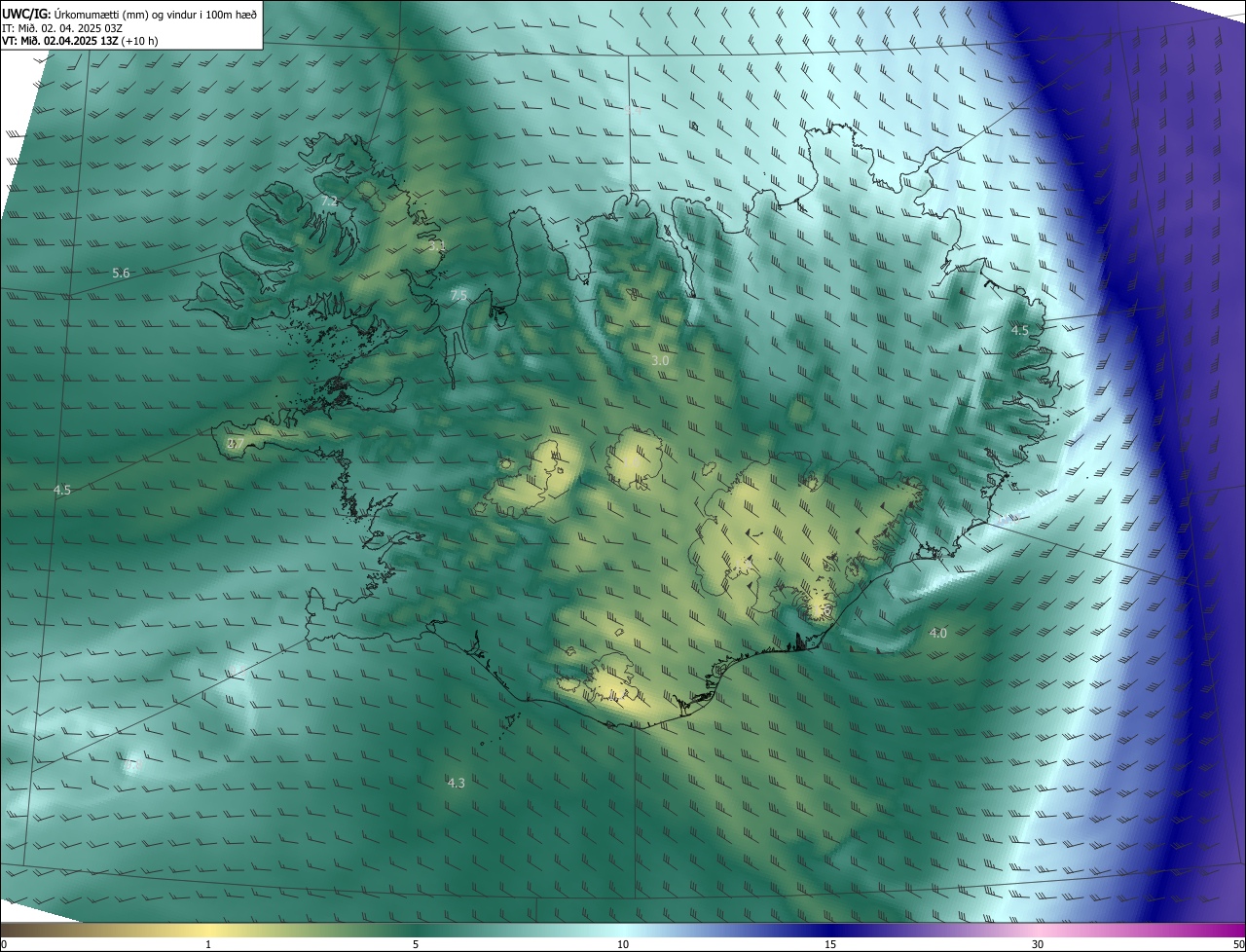The image size is (1246, 952).
Task: Select the 3.1 value label
Action: pos(437,246)
